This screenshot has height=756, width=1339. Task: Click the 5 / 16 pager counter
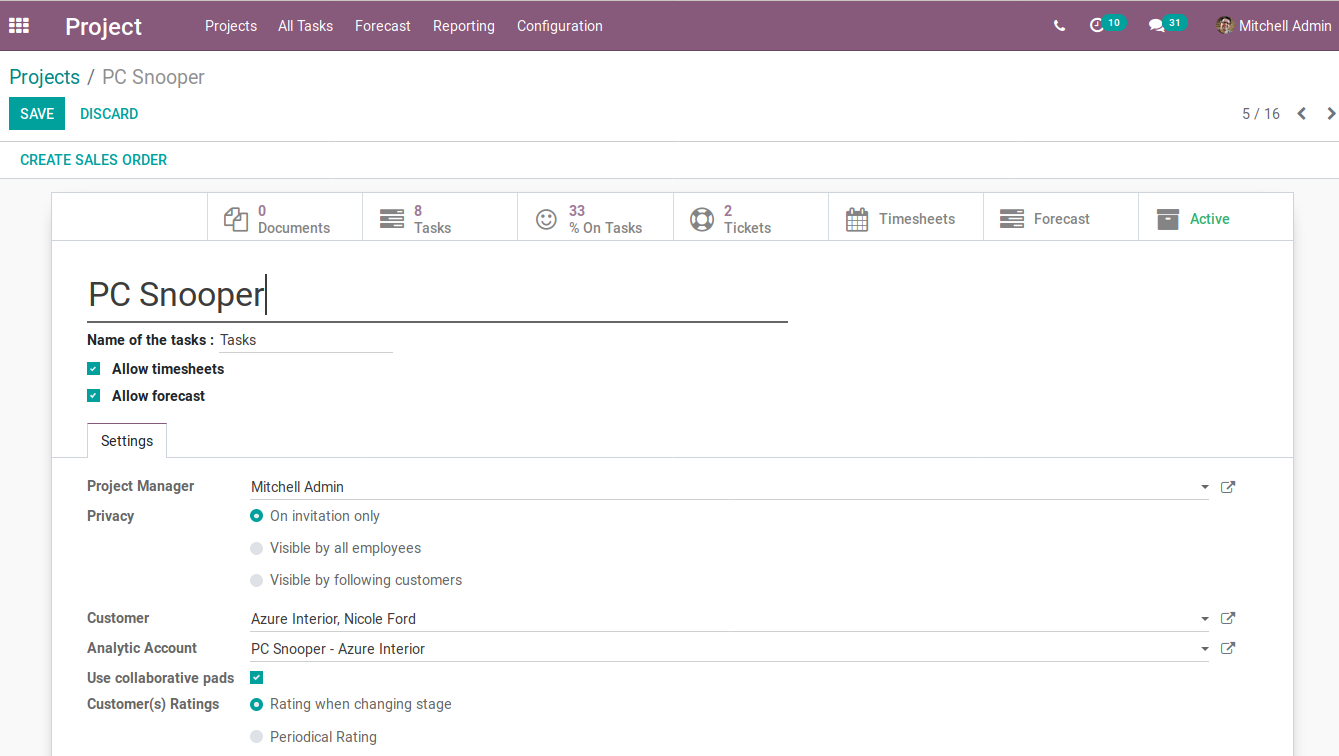tap(1261, 114)
